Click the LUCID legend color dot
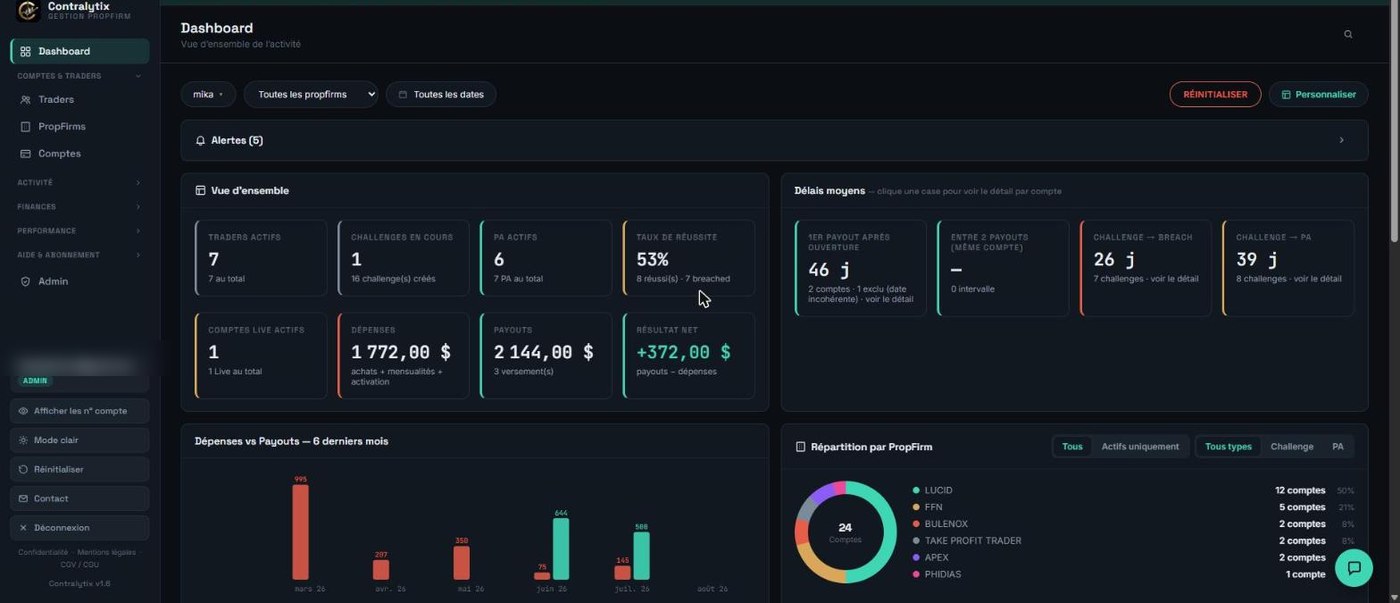 [916, 491]
